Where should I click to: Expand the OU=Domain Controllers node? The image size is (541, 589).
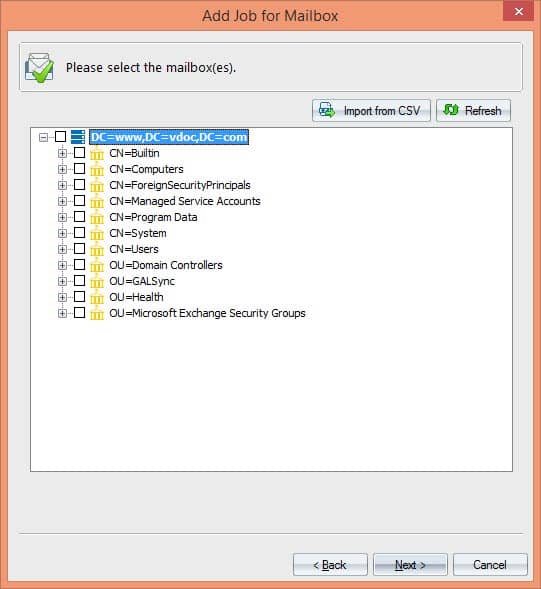pyautogui.click(x=62, y=266)
